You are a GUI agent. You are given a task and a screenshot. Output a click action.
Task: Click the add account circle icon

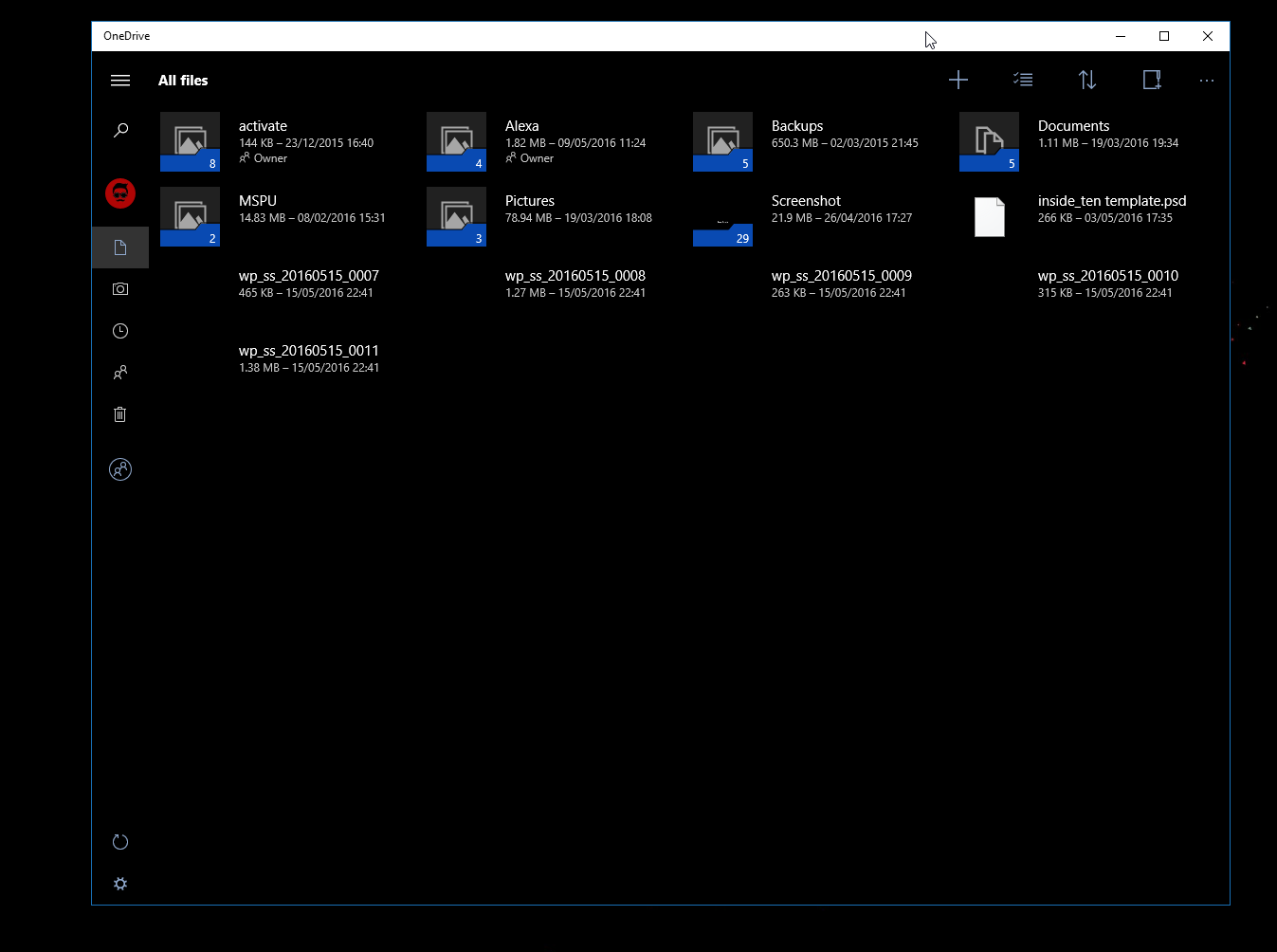pyautogui.click(x=120, y=469)
